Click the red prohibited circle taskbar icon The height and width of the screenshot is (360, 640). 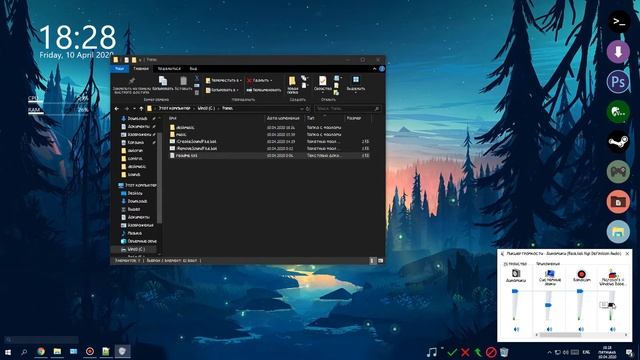(x=491, y=352)
